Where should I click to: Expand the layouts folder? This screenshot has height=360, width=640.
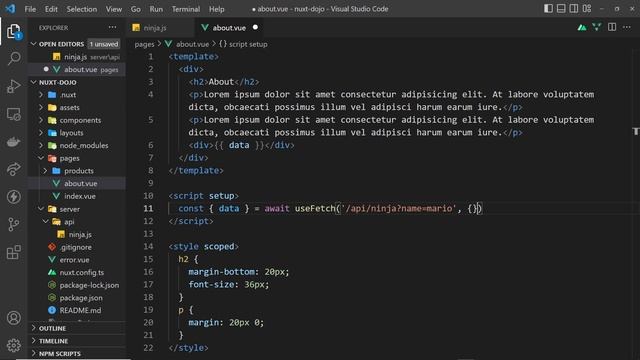(x=41, y=133)
